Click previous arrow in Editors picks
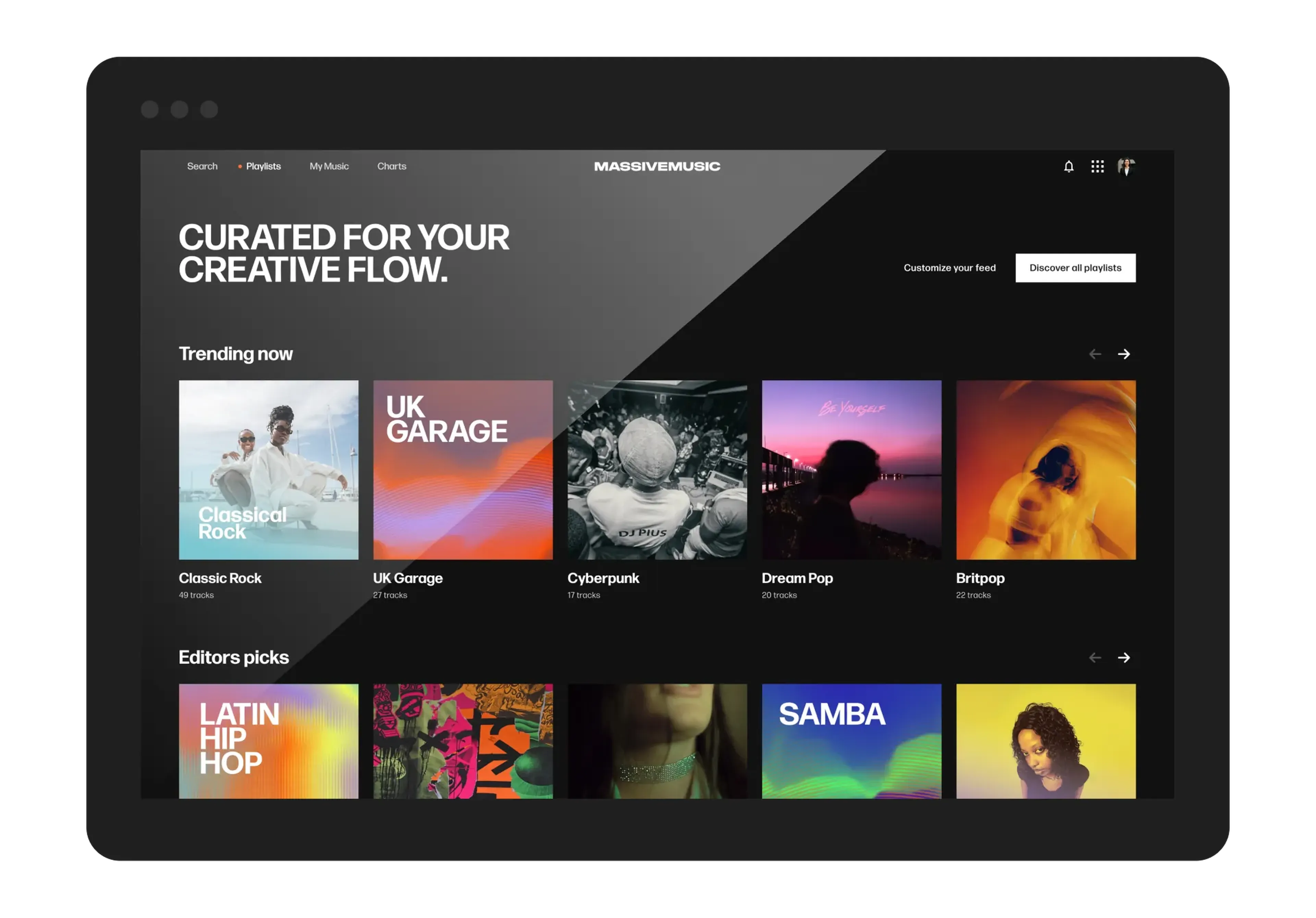 [x=1095, y=657]
